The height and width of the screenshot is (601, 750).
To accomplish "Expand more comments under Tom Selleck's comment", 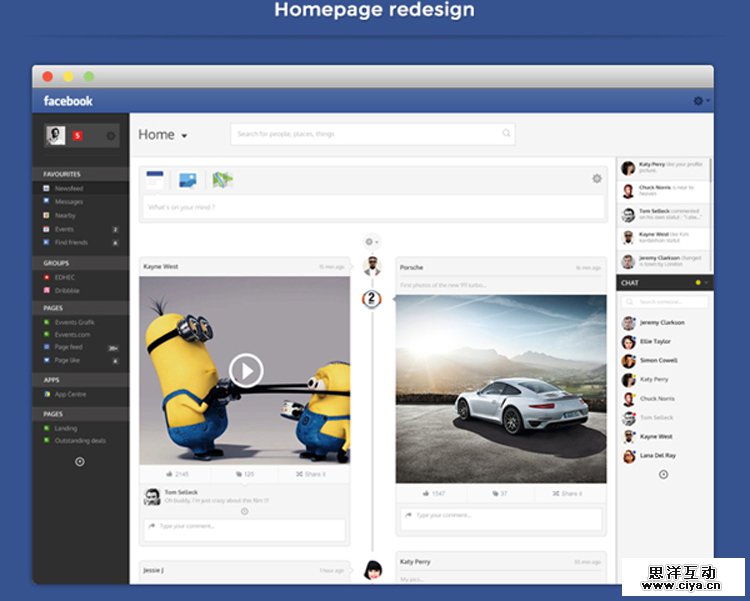I will [244, 512].
